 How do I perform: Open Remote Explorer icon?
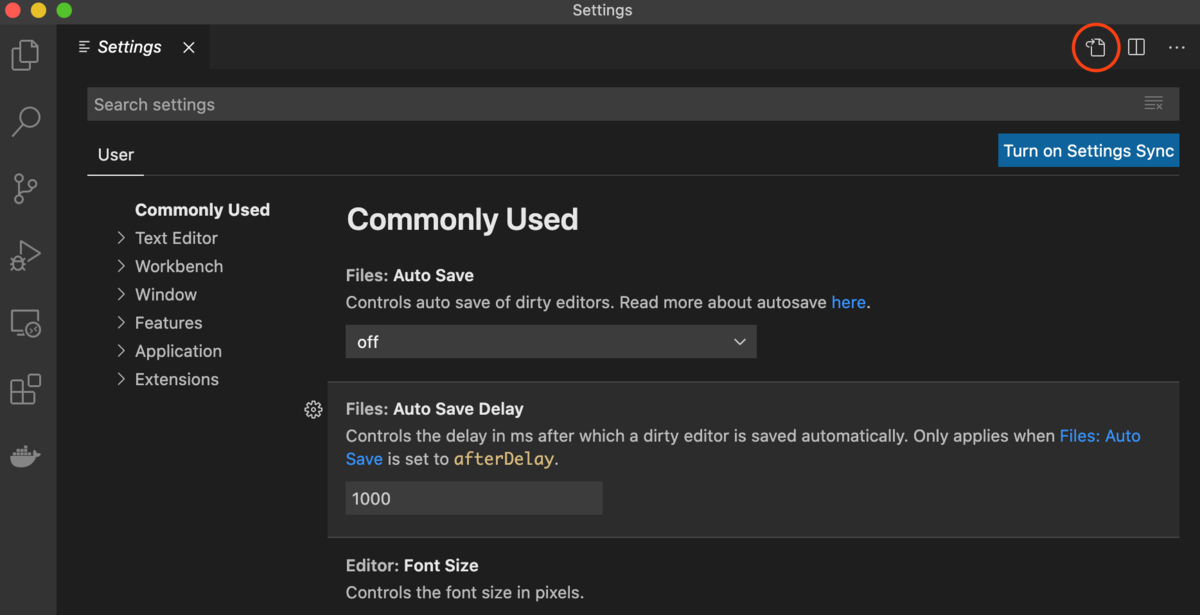coord(25,323)
